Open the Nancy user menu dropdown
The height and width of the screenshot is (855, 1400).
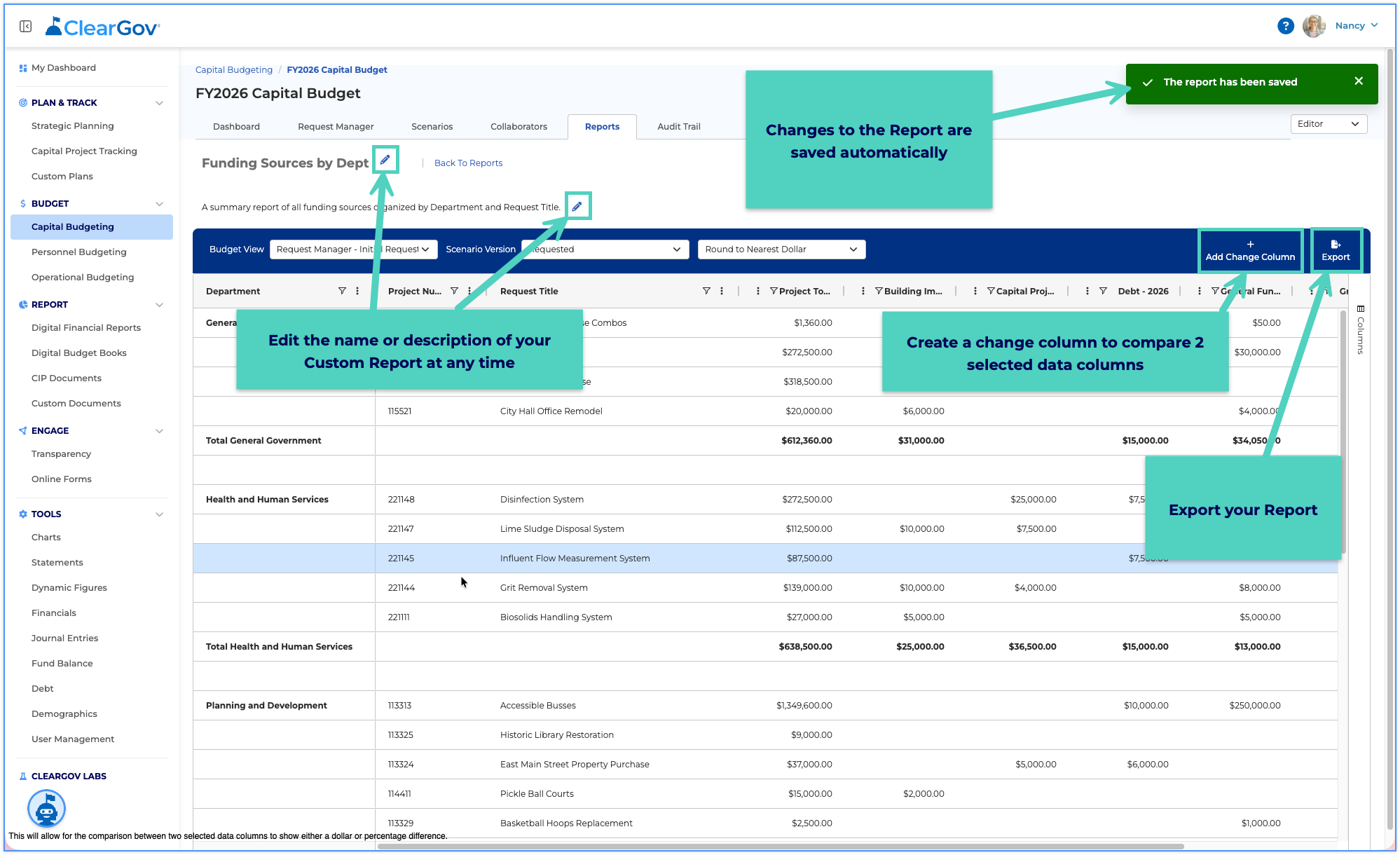[1357, 25]
